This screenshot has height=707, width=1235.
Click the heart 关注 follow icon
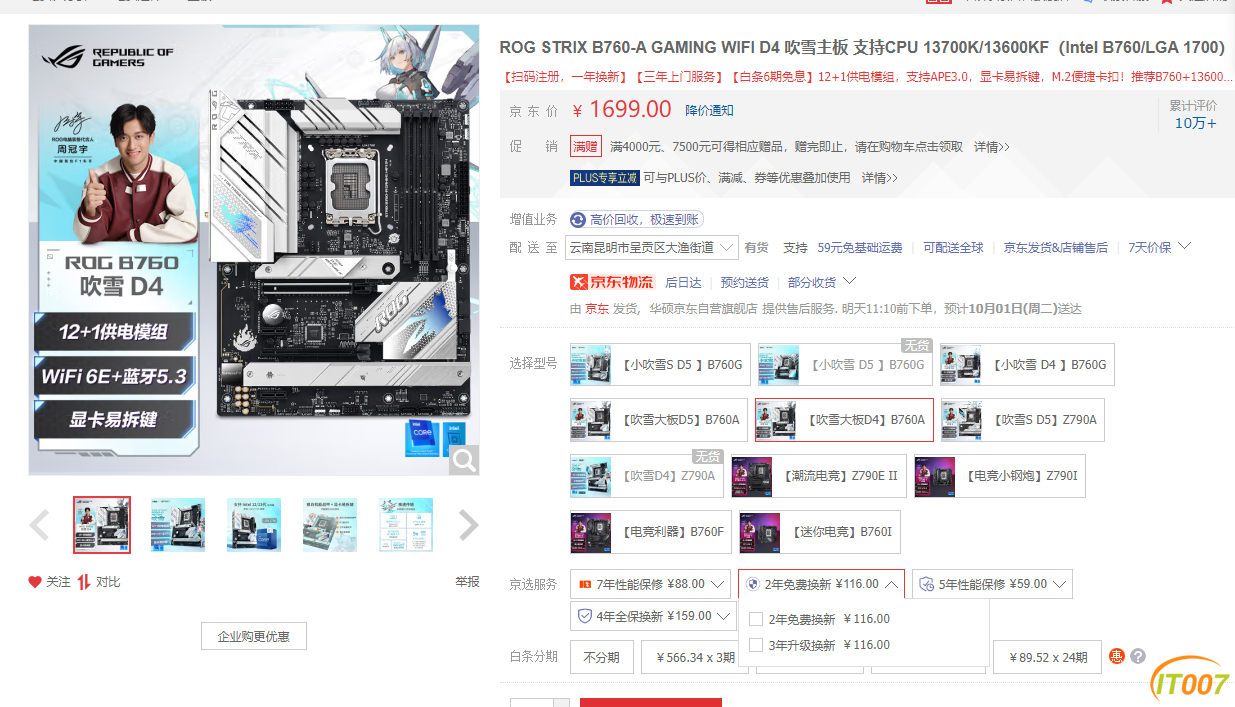point(35,582)
